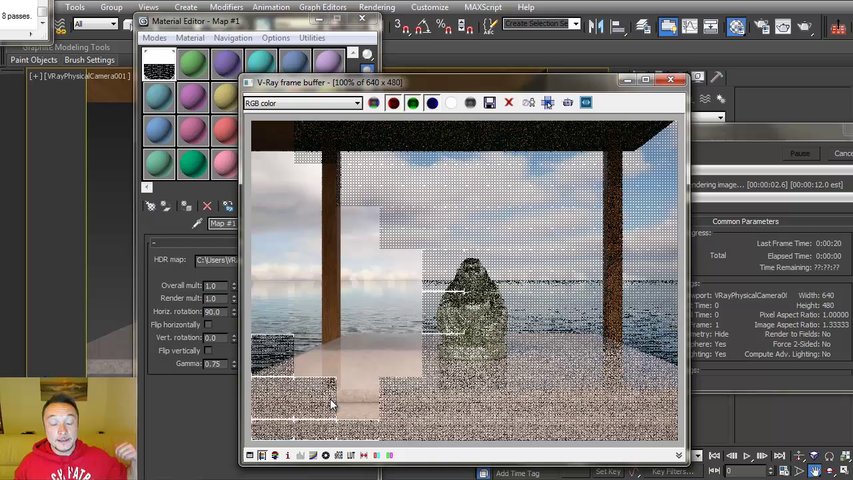Viewport: 853px width, 480px height.
Task: Open the Rendering menu
Action: coord(376,7)
